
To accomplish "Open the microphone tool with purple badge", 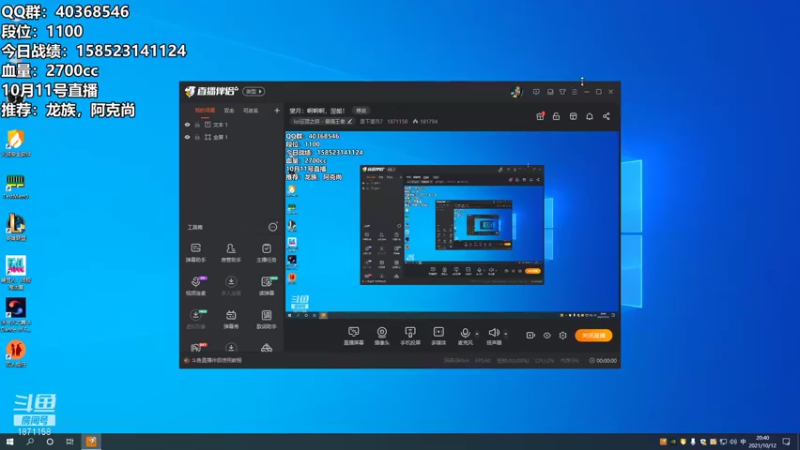I will (195, 286).
